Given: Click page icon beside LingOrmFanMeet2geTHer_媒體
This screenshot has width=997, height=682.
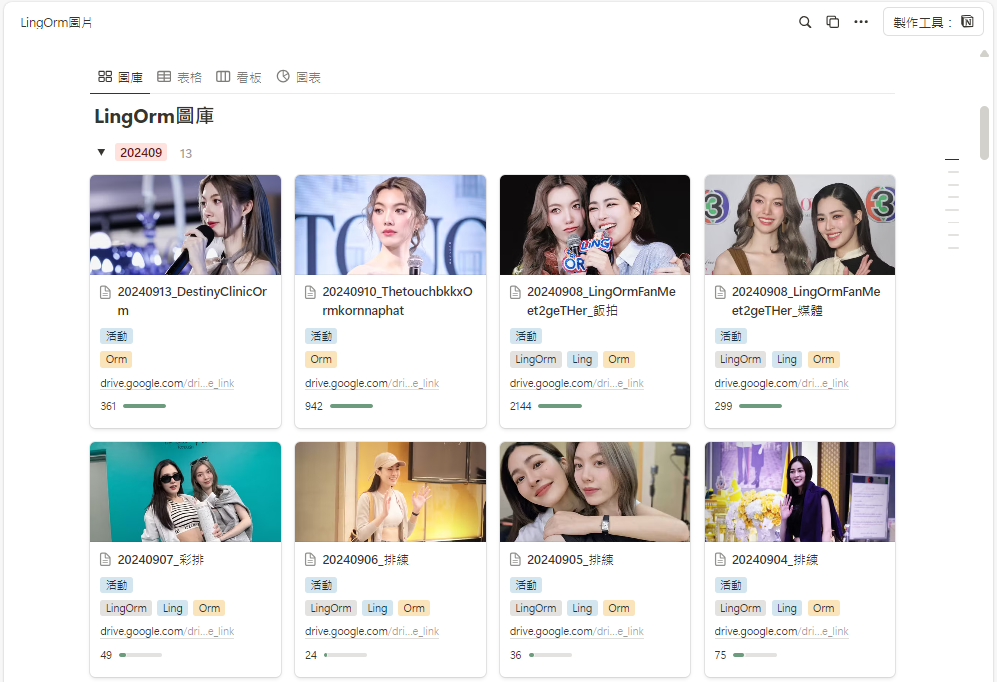Looking at the screenshot, I should 720,292.
